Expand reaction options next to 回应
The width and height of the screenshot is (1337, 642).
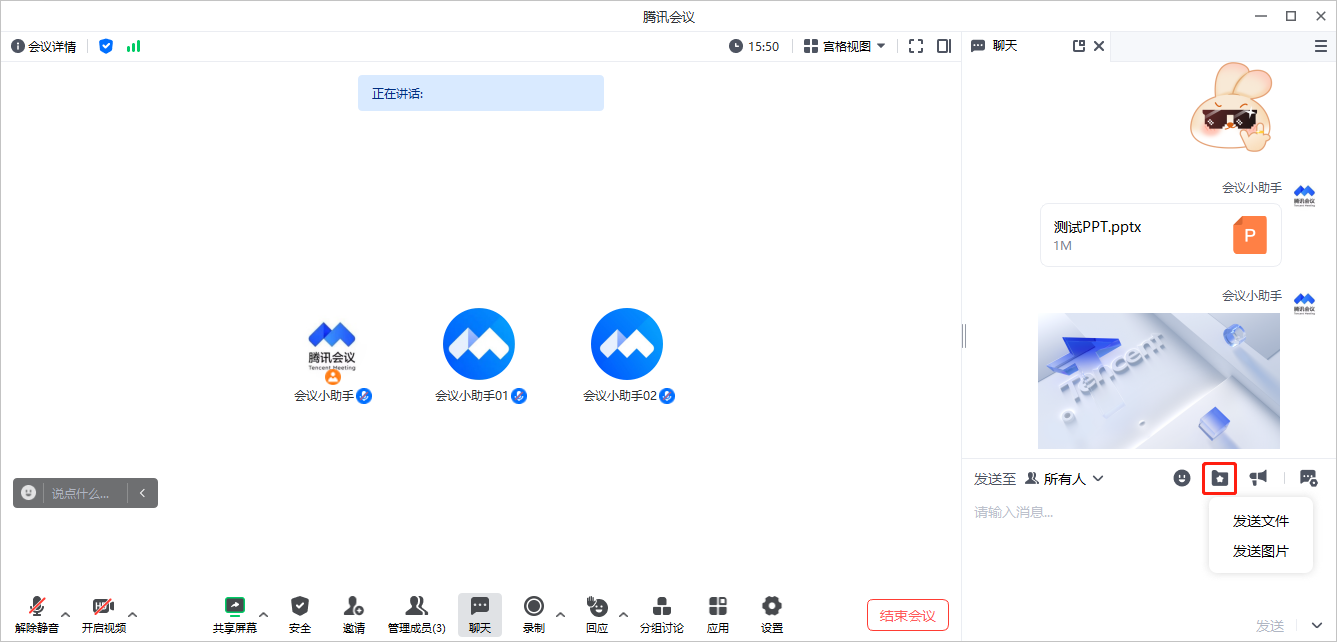point(624,614)
